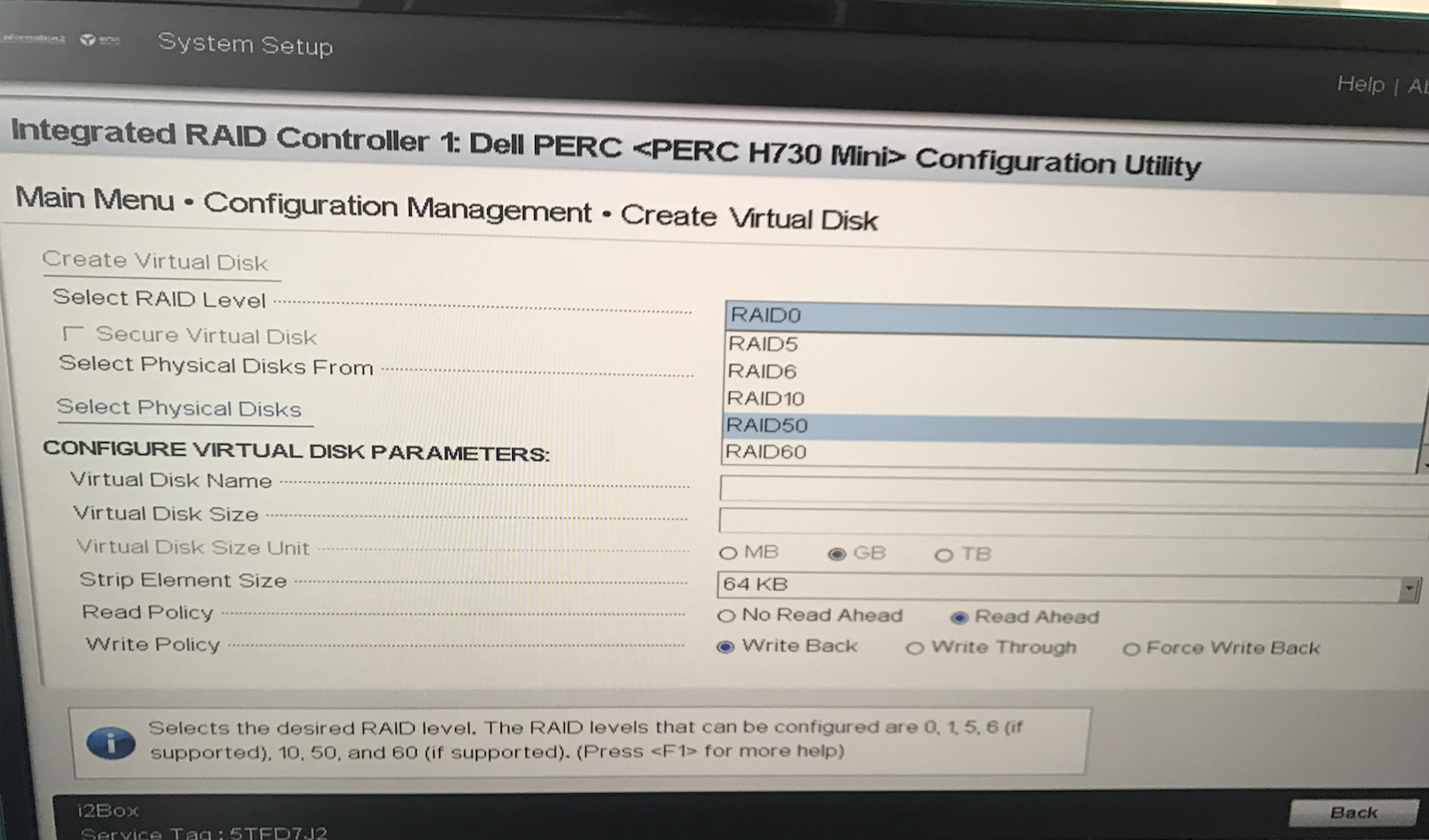Go to Main Menu breadcrumb
Screen dimensions: 1429x840
click(94, 199)
